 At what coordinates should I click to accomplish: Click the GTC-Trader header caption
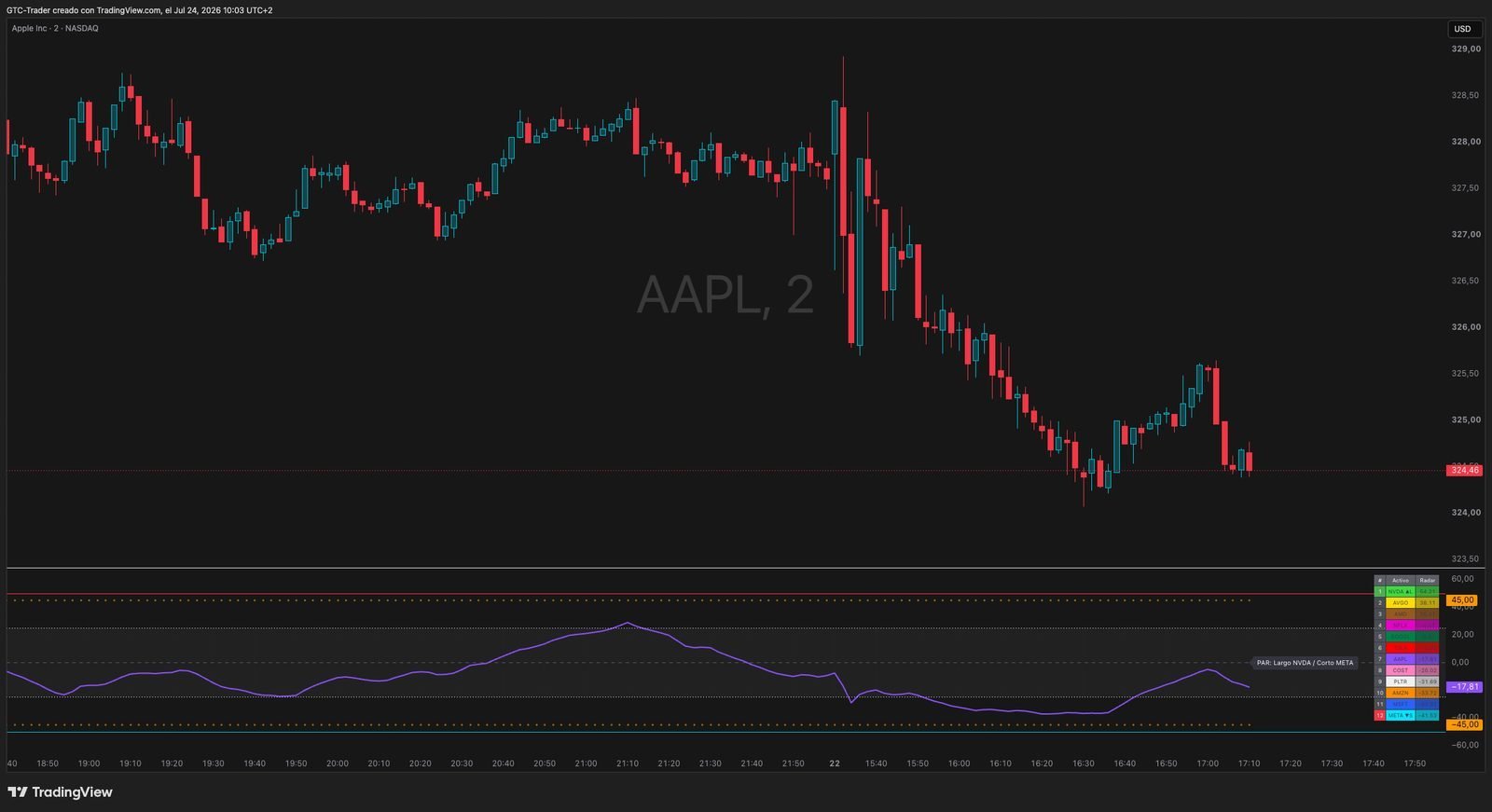click(140, 9)
